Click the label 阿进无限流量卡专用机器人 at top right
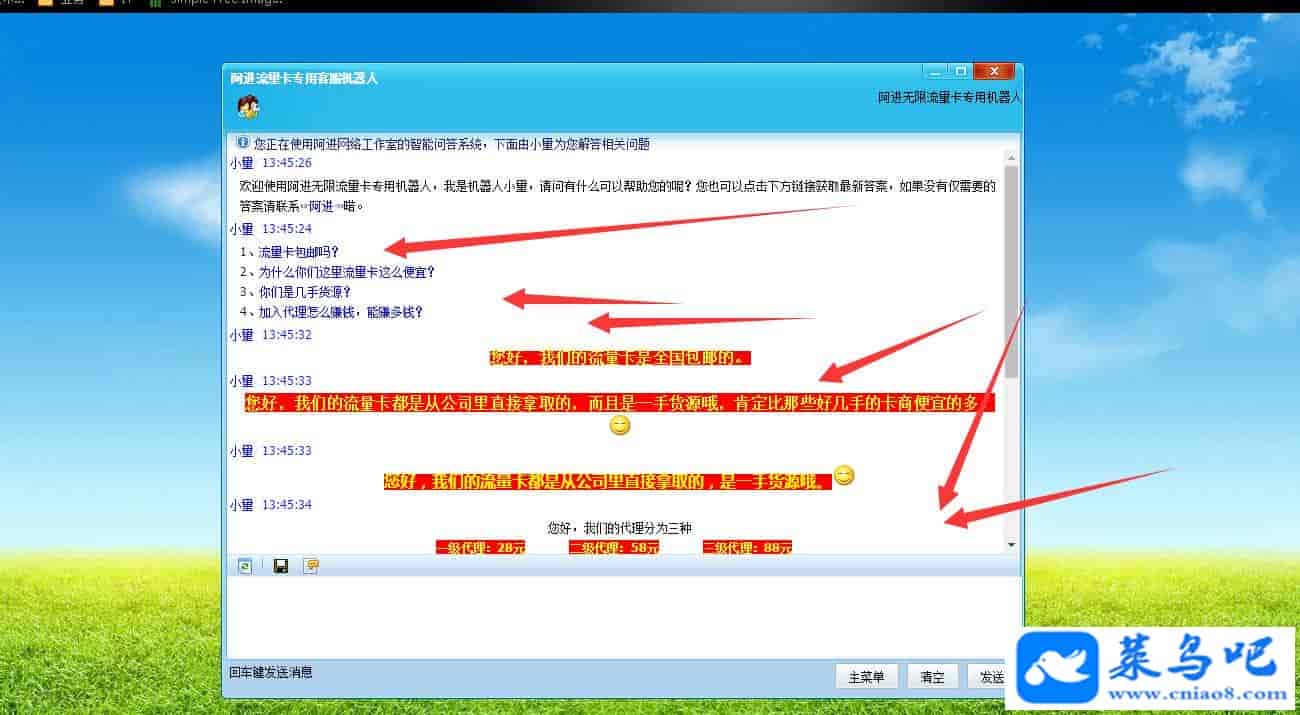 tap(950, 97)
